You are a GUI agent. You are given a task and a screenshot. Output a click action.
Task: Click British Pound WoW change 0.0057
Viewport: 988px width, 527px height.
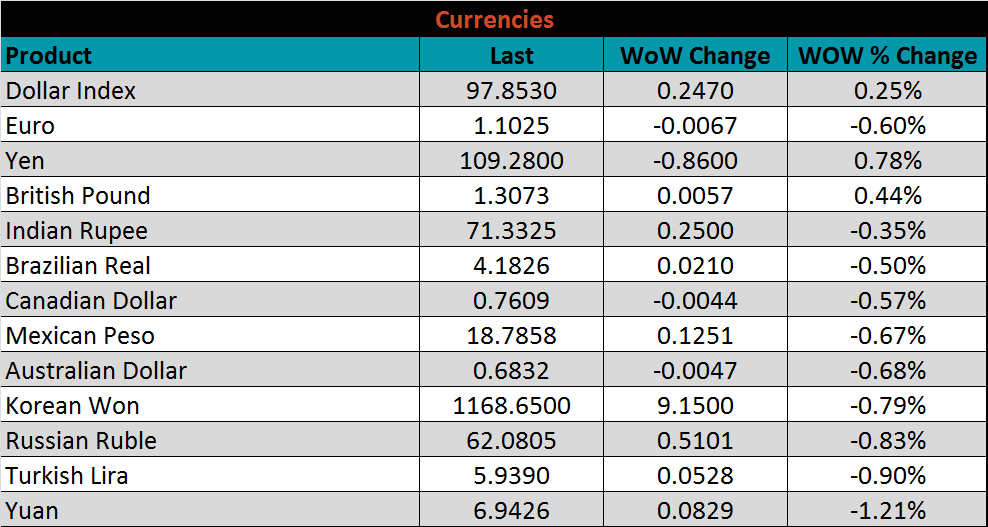(695, 196)
